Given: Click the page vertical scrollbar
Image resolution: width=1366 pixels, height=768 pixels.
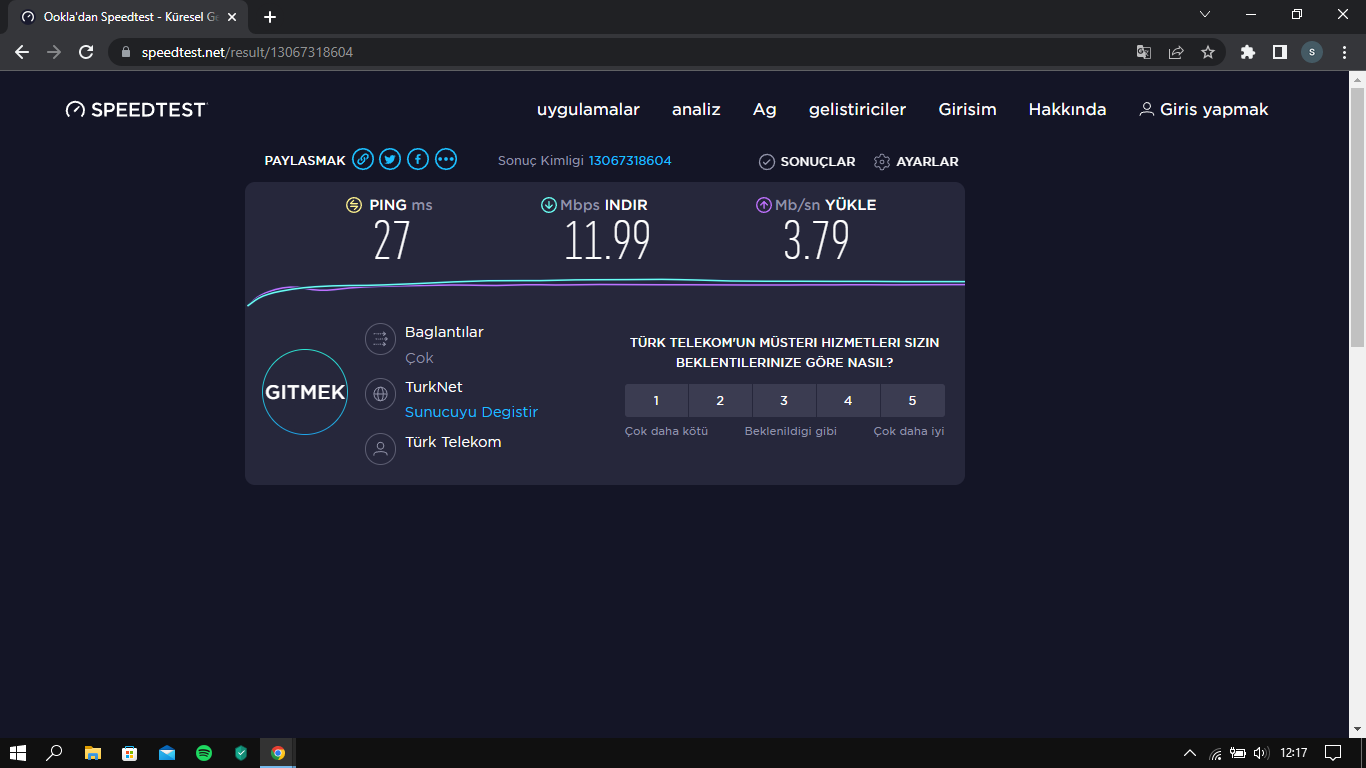Looking at the screenshot, I should (x=1358, y=217).
